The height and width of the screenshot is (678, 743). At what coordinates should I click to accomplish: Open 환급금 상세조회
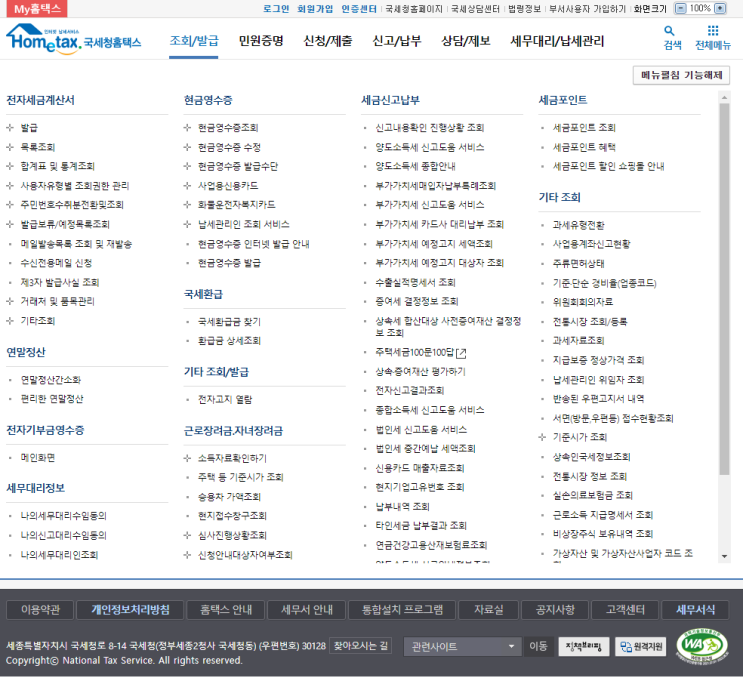pos(229,341)
